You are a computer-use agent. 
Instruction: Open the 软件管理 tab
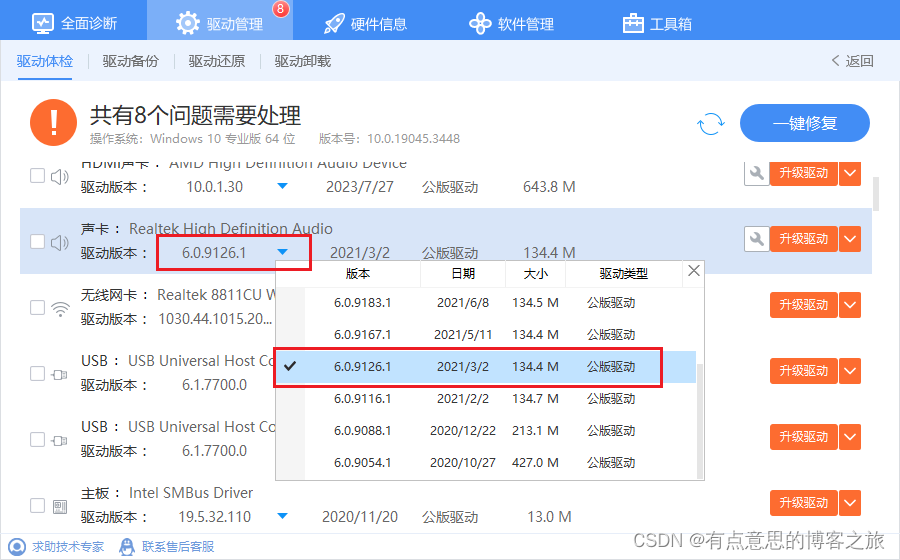(511, 23)
